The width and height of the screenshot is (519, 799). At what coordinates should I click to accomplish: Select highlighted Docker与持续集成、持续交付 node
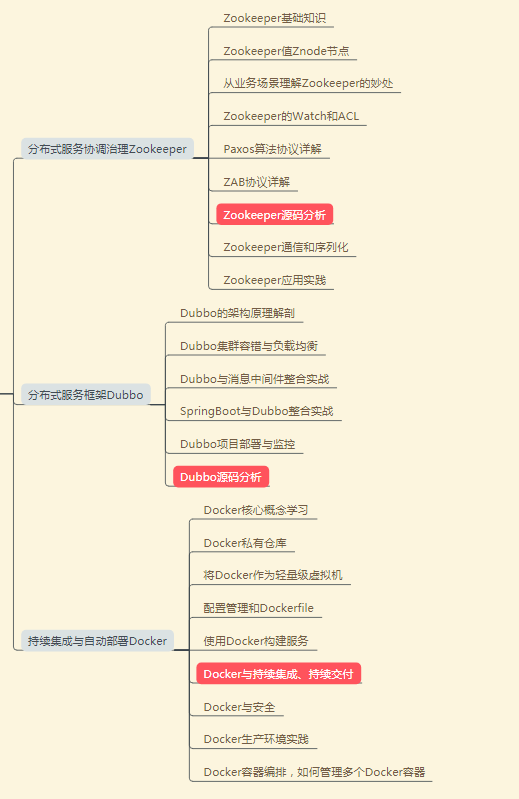pyautogui.click(x=279, y=674)
